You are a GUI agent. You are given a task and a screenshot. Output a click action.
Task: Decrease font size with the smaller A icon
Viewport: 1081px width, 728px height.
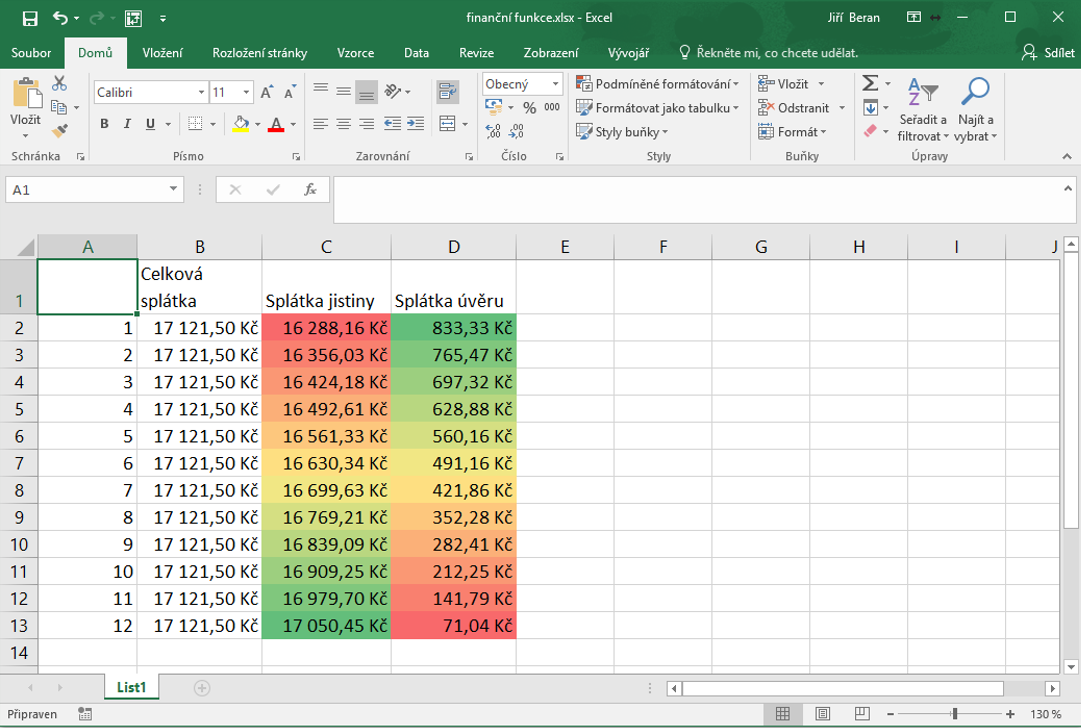point(290,92)
